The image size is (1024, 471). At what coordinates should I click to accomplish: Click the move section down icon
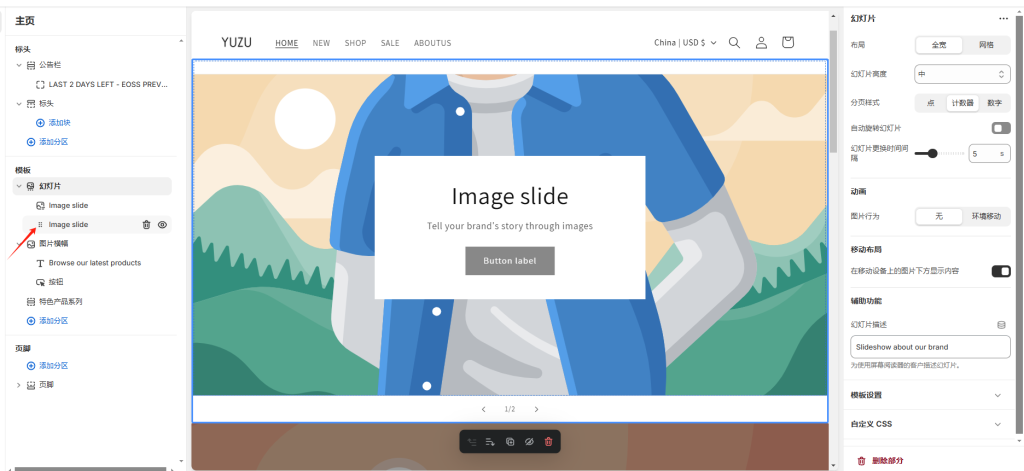(490, 441)
